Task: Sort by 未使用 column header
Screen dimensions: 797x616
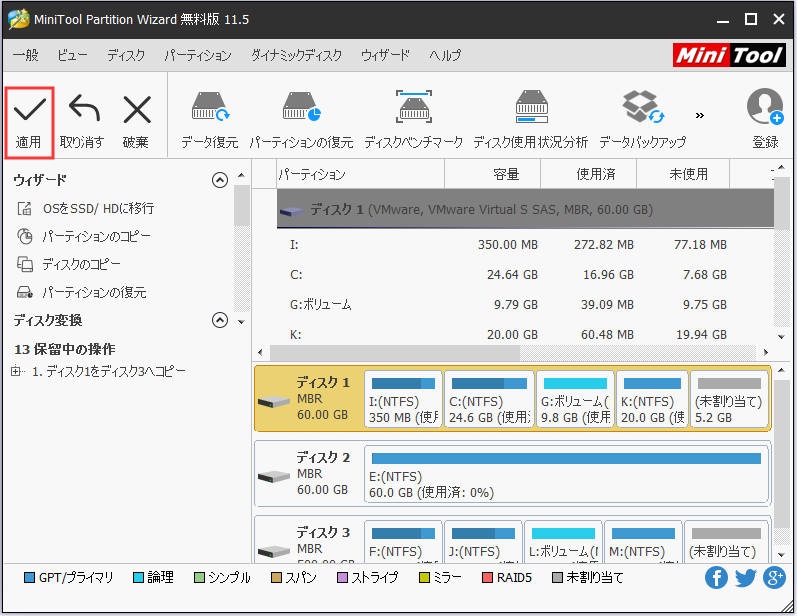Action: [683, 174]
